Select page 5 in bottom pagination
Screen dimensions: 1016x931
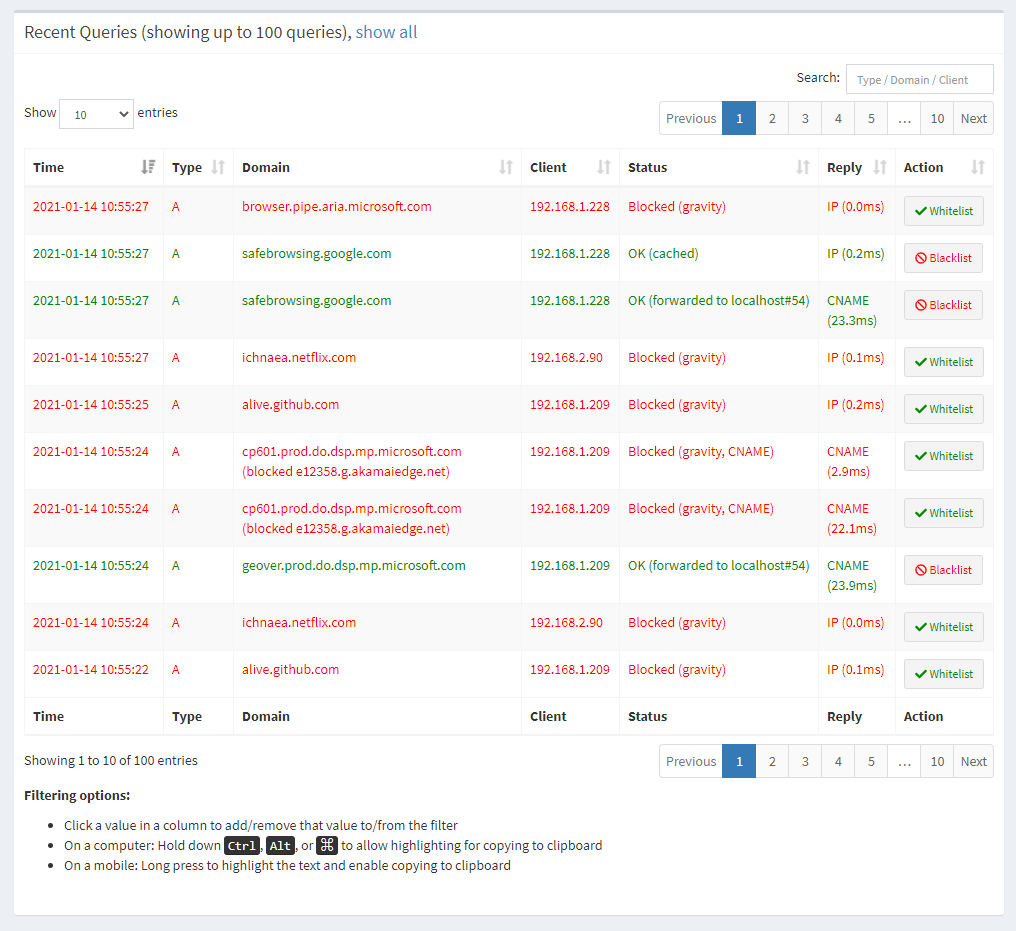tap(871, 761)
